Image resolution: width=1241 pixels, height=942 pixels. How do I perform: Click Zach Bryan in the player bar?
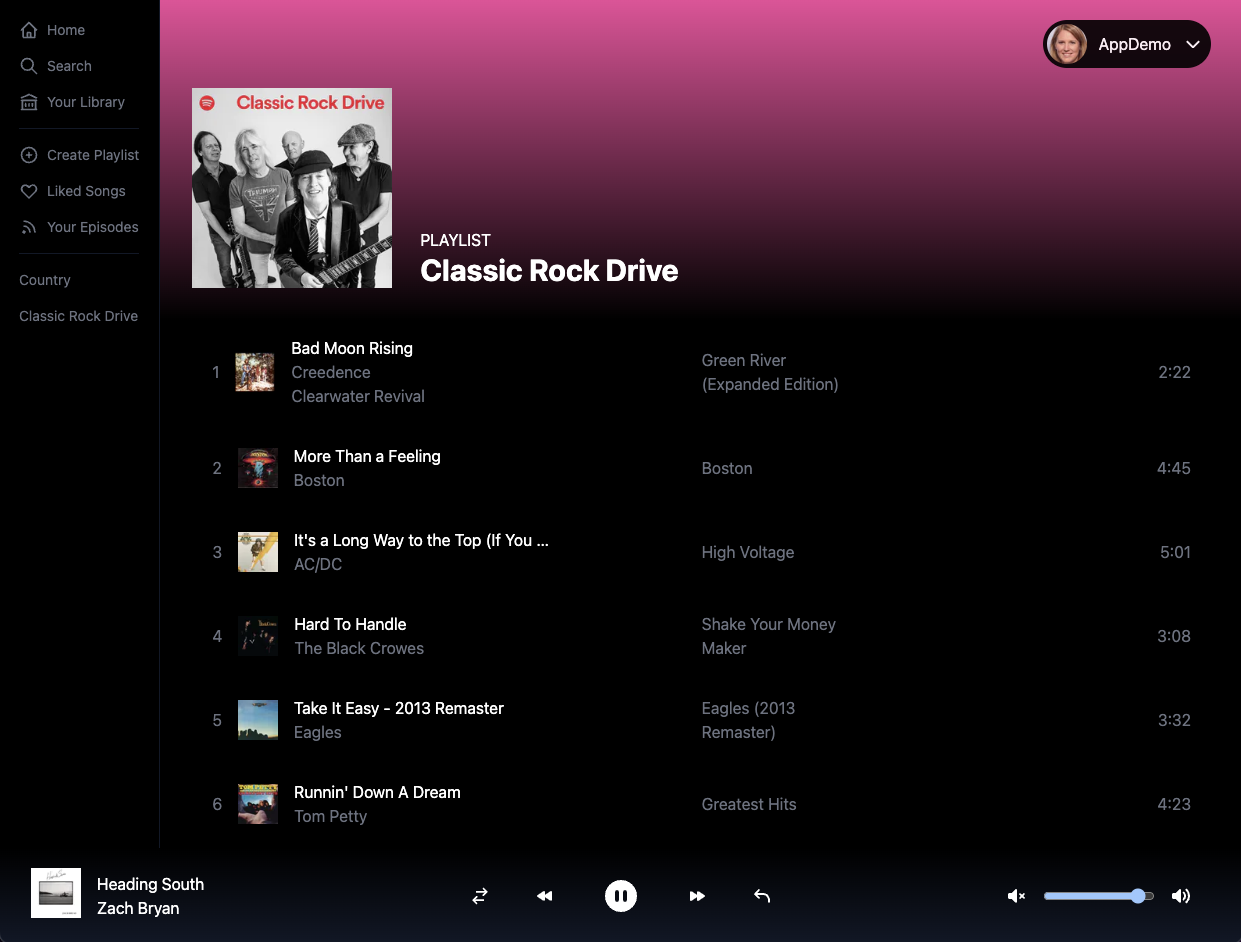click(x=138, y=908)
